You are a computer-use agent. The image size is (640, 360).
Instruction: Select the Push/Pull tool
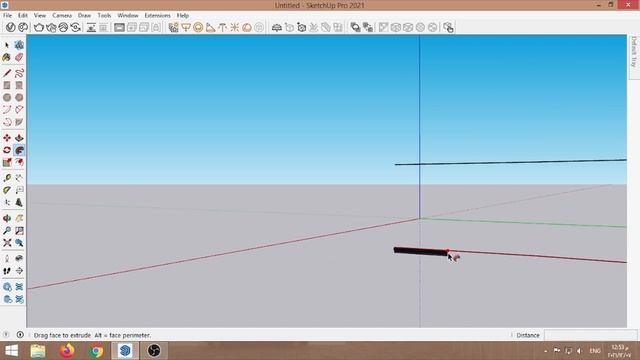19,138
